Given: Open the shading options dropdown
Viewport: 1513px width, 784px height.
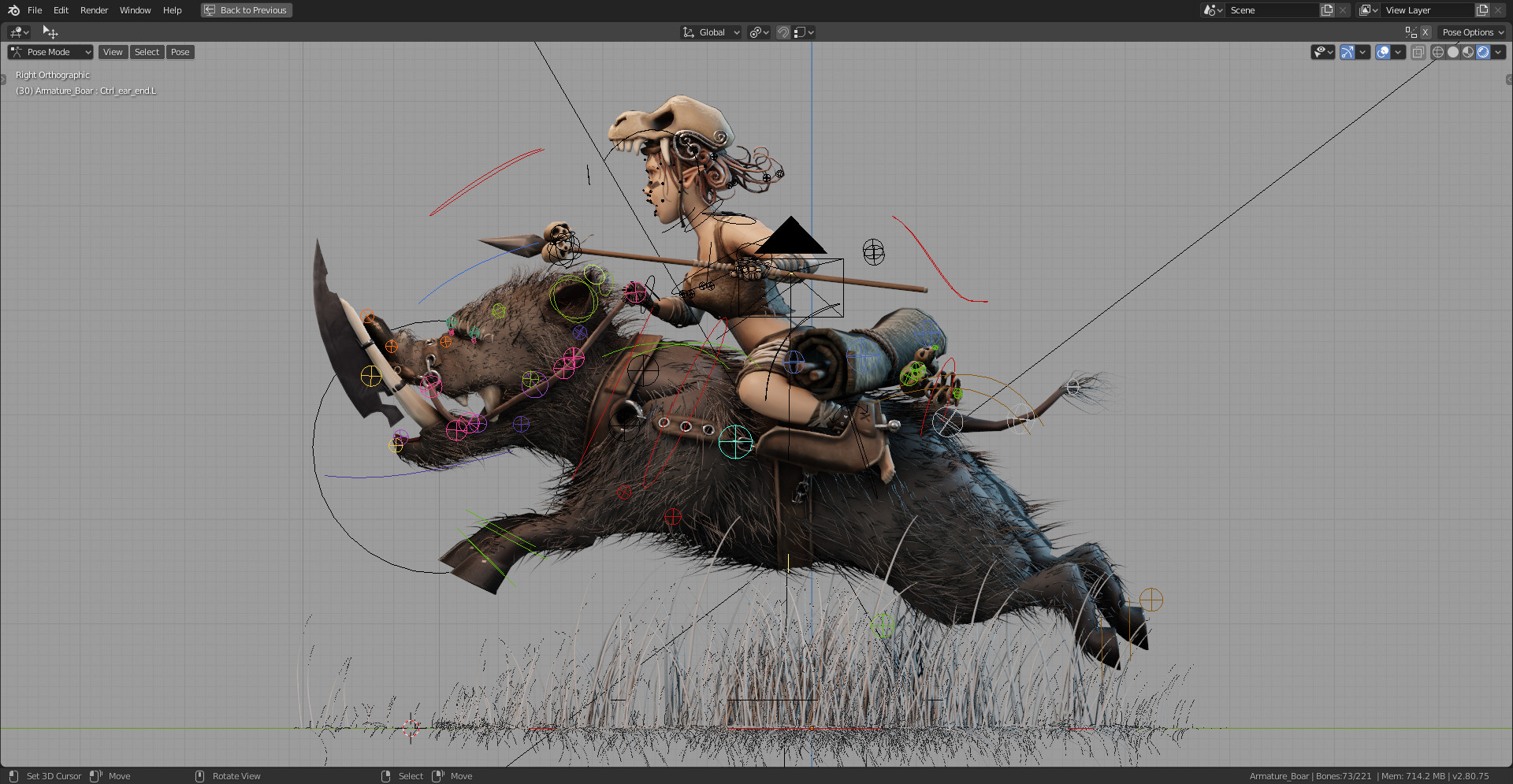Looking at the screenshot, I should (1498, 52).
